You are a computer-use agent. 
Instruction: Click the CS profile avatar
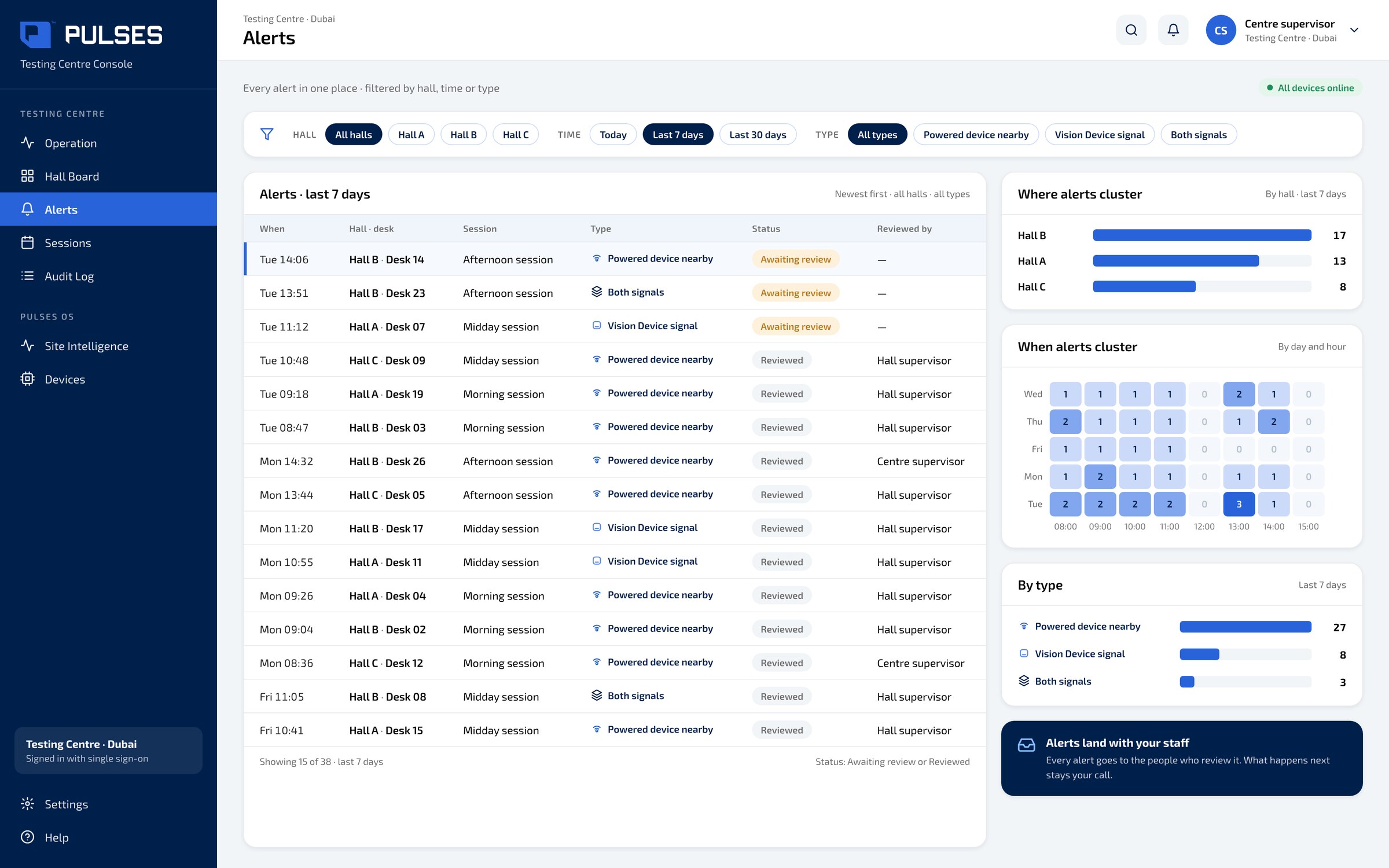1221,30
